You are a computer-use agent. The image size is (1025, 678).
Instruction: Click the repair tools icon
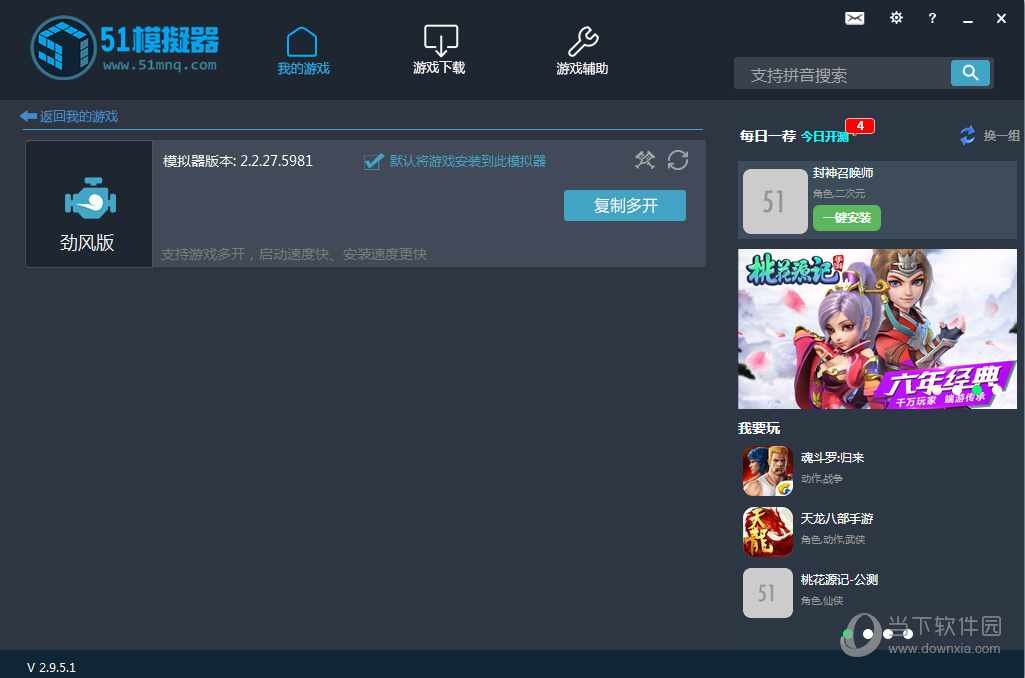[645, 160]
